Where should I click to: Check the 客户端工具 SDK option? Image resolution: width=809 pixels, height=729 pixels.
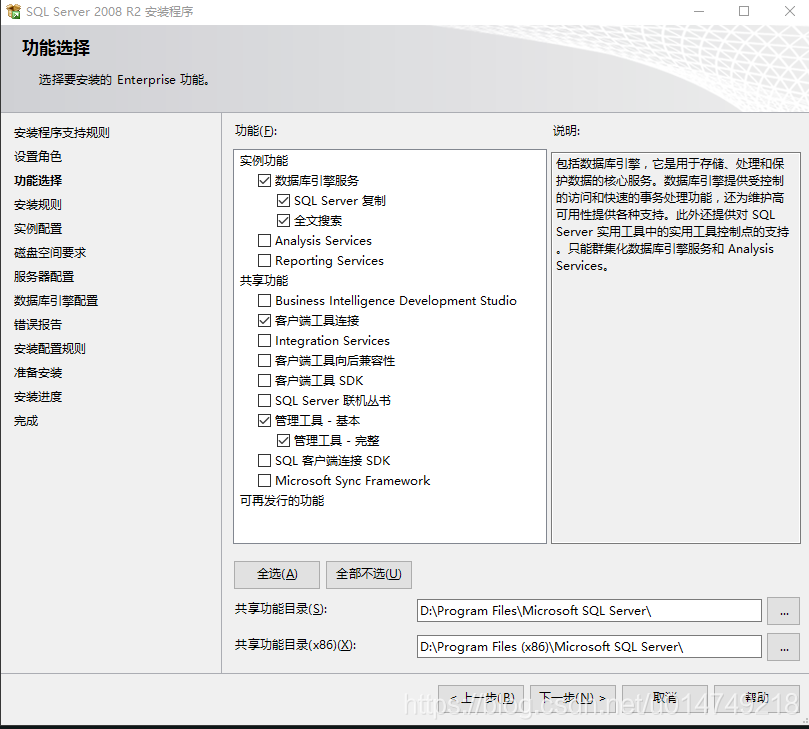coord(264,381)
